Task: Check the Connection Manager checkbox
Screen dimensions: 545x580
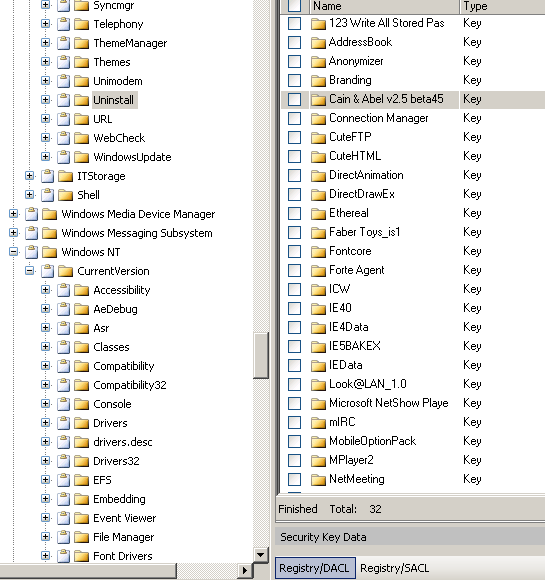Action: (295, 119)
